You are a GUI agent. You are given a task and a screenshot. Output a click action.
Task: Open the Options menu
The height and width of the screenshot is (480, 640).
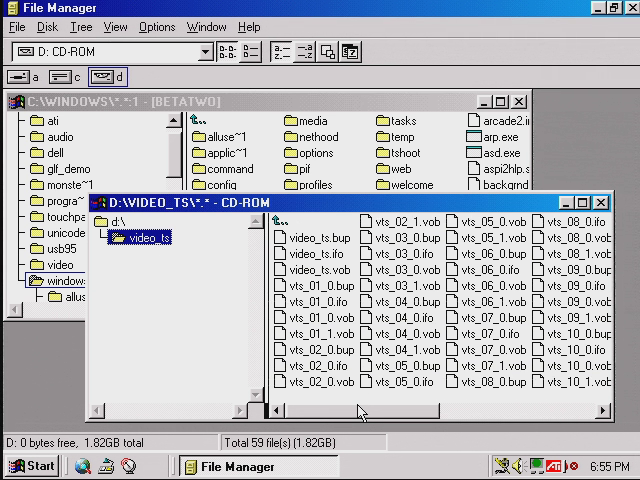tap(157, 27)
